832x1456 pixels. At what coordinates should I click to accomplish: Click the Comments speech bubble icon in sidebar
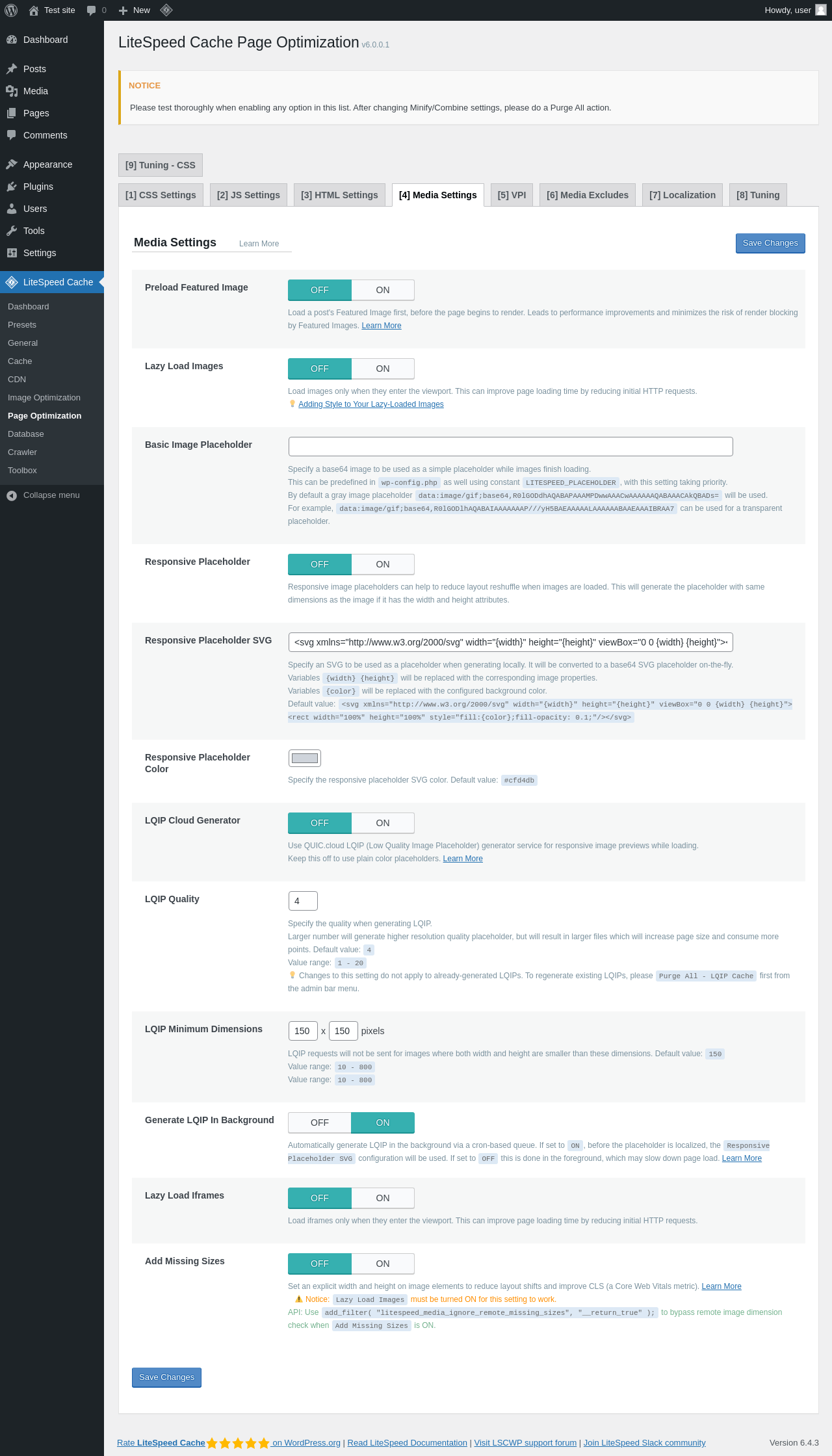12,135
